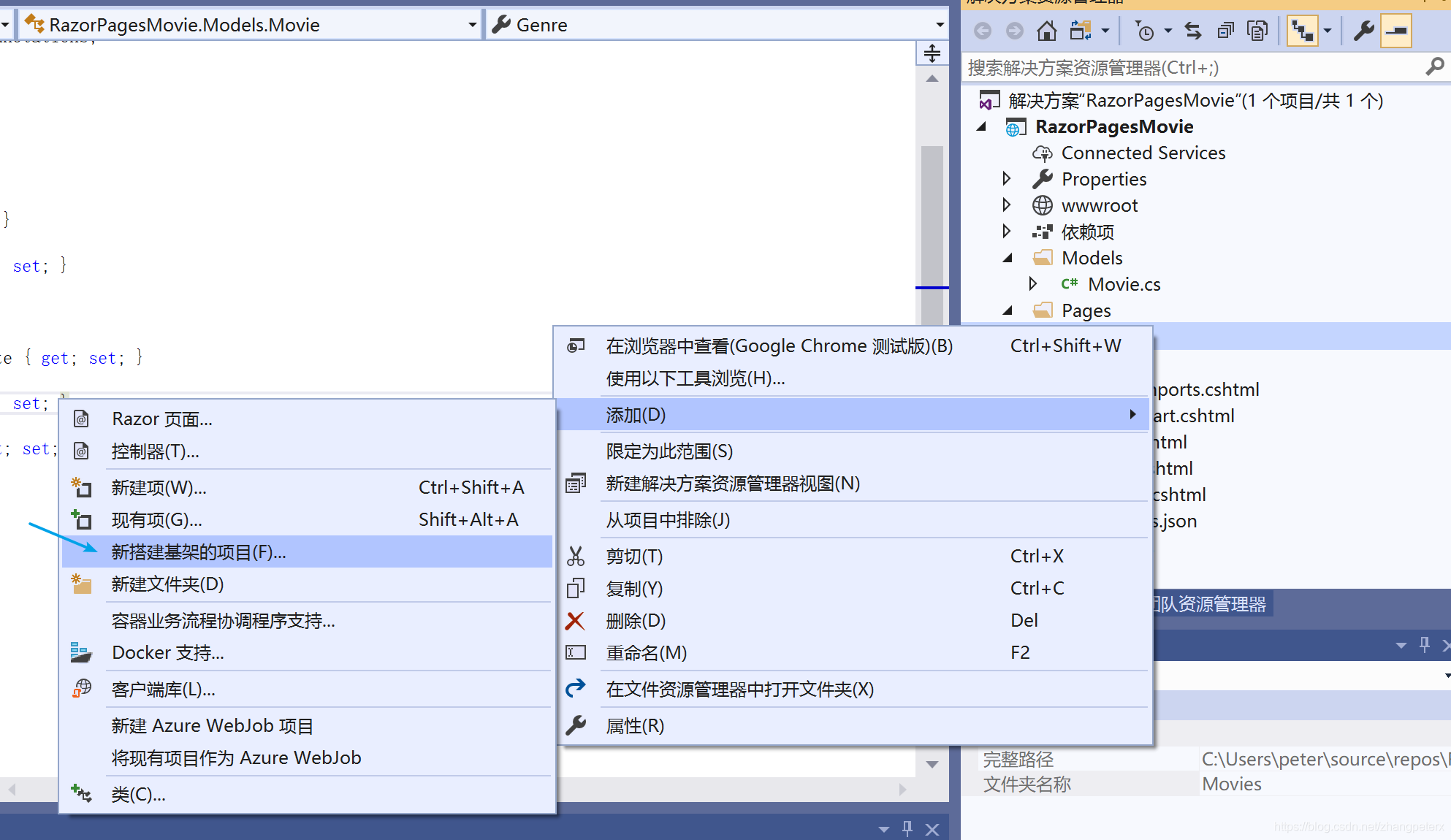The image size is (1451, 840).
Task: Click the Home icon in Solution Explorer
Action: click(1046, 31)
